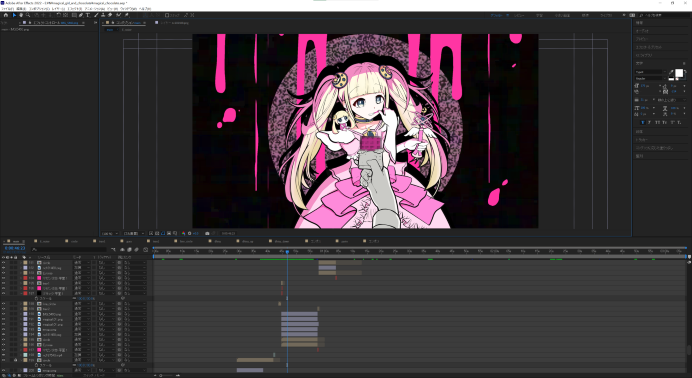The width and height of the screenshot is (692, 378).
Task: Toggle the timeline Frame Blending switch
Action: (x=129, y=250)
